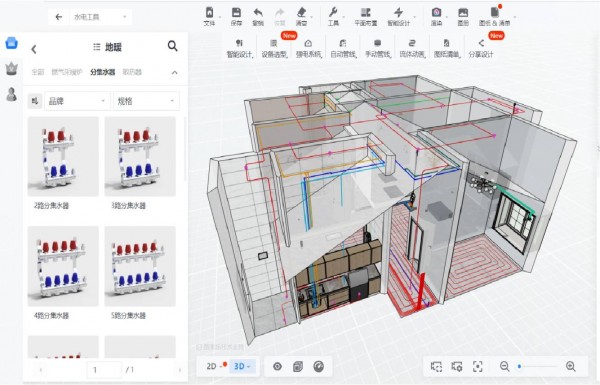Click the eraser clear (清空) icon
This screenshot has height=385, width=600.
(x=302, y=16)
